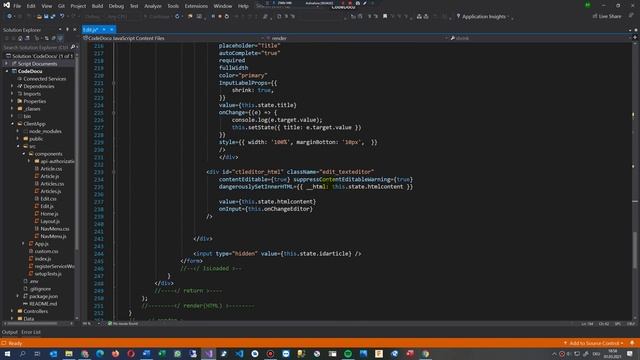Open the Output panel tab
The width and height of the screenshot is (640, 360).
click(x=9, y=332)
